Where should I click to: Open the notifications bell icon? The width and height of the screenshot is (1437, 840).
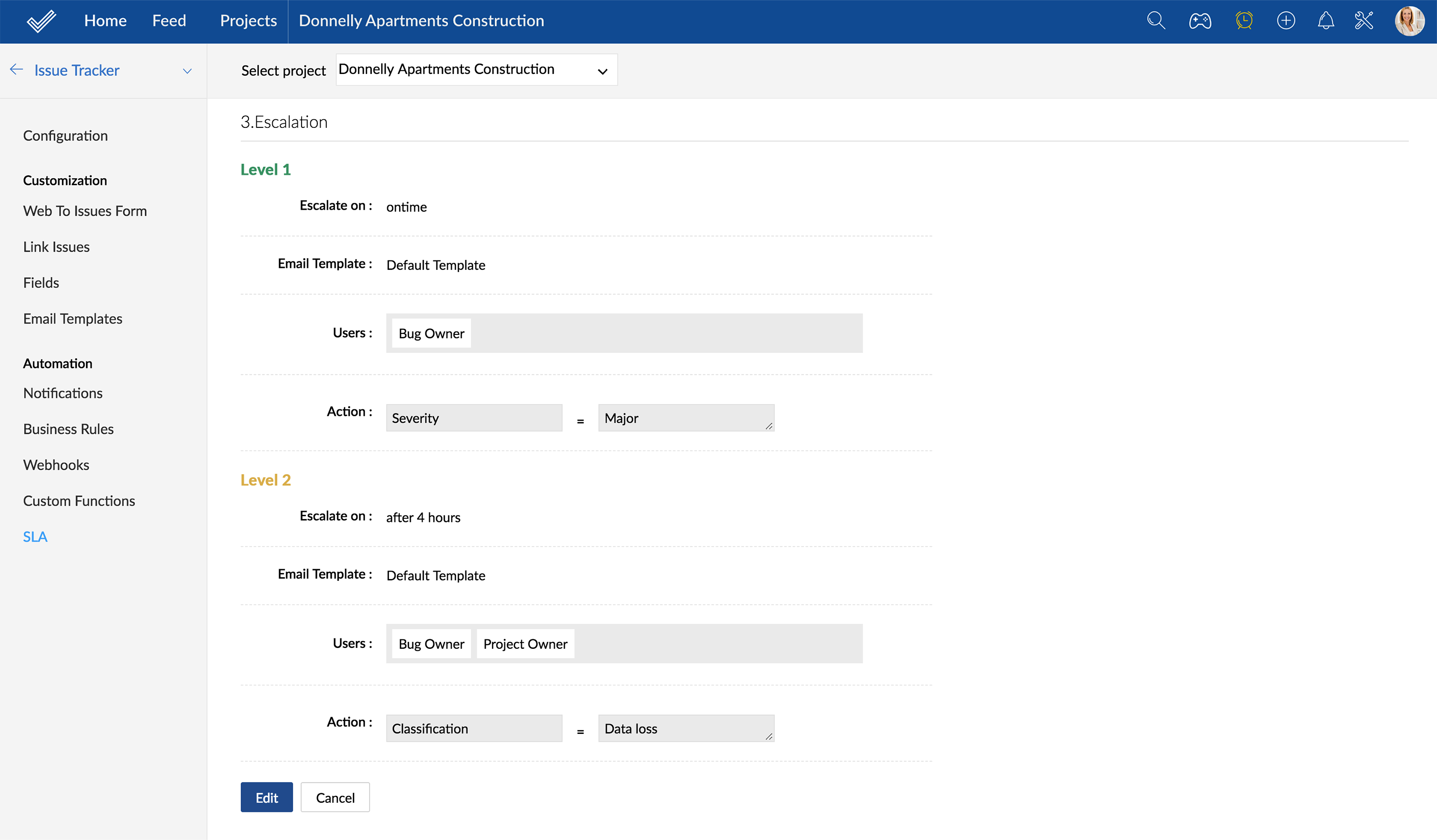pos(1326,20)
